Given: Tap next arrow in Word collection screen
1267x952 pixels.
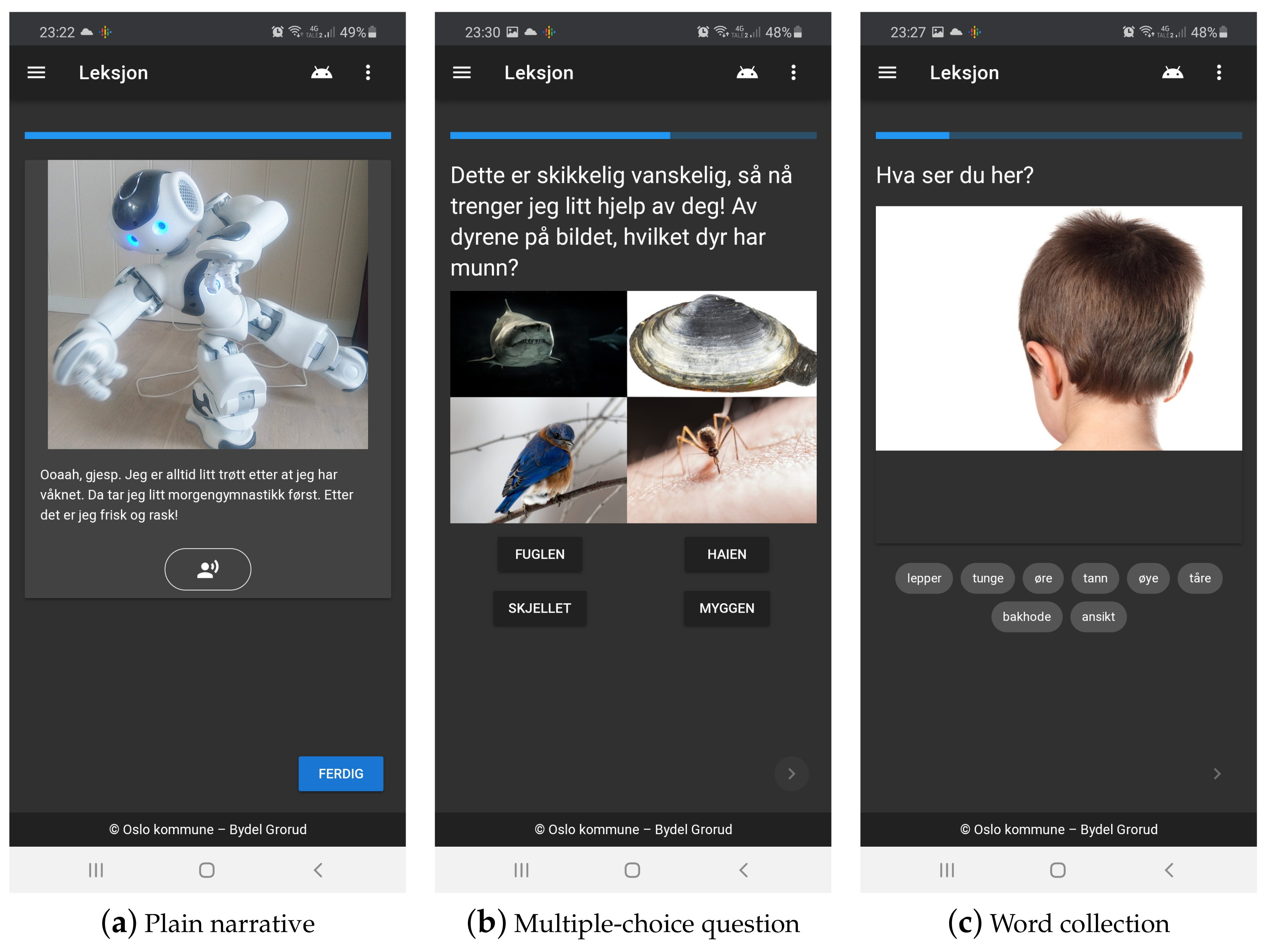Looking at the screenshot, I should pyautogui.click(x=1216, y=774).
